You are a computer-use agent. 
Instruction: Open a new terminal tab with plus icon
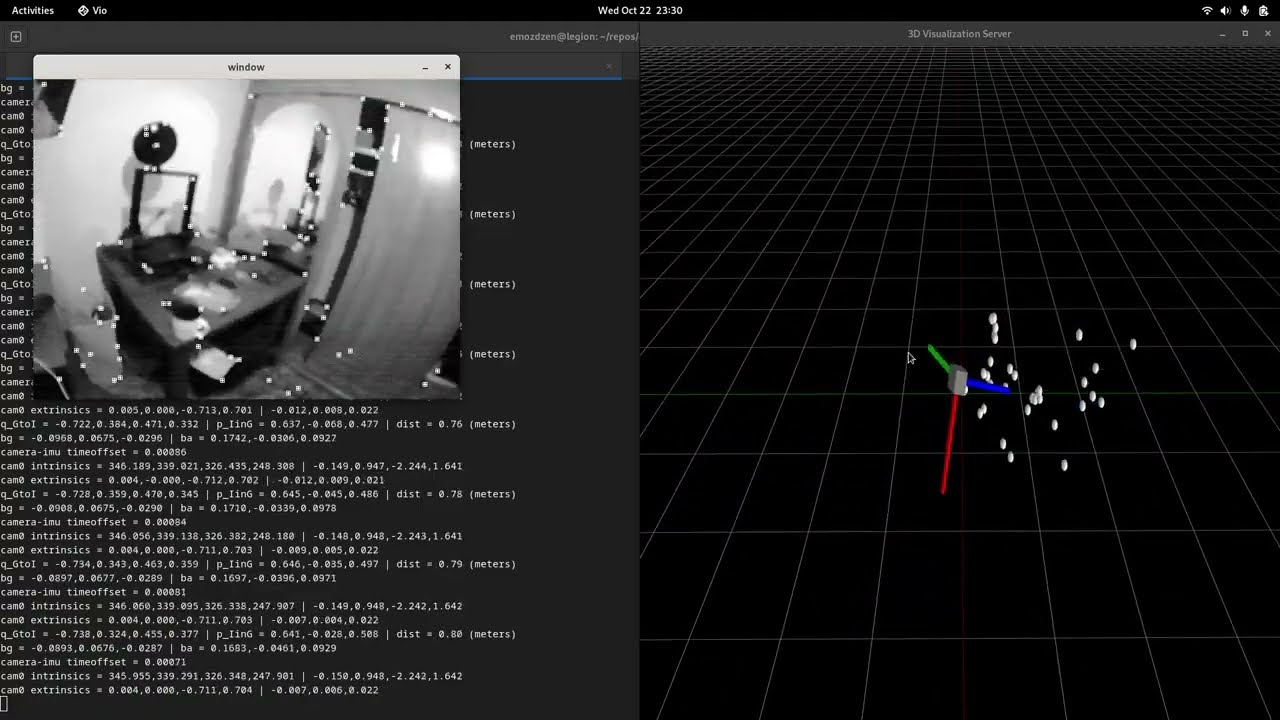coord(16,36)
